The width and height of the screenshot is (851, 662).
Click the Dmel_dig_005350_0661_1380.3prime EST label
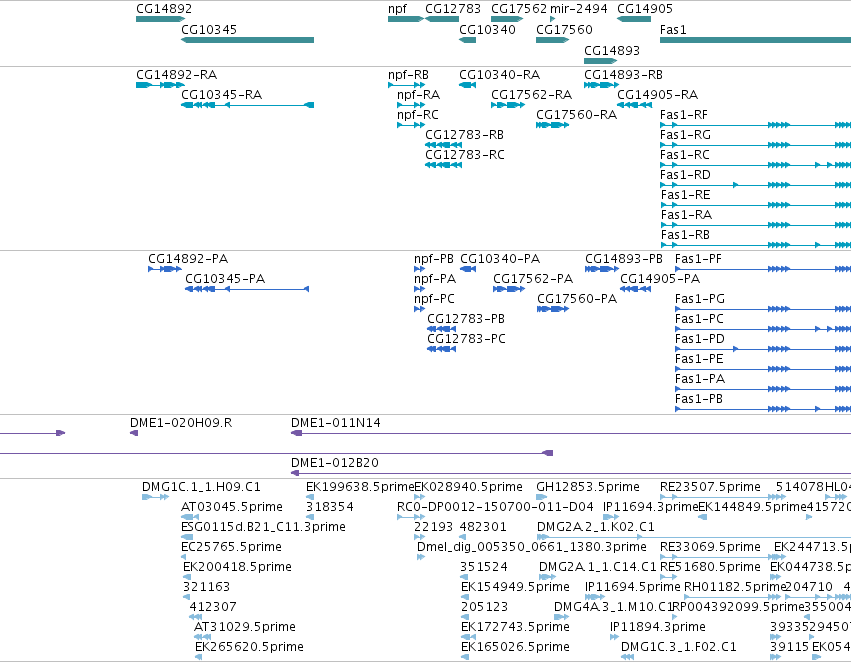[531, 547]
